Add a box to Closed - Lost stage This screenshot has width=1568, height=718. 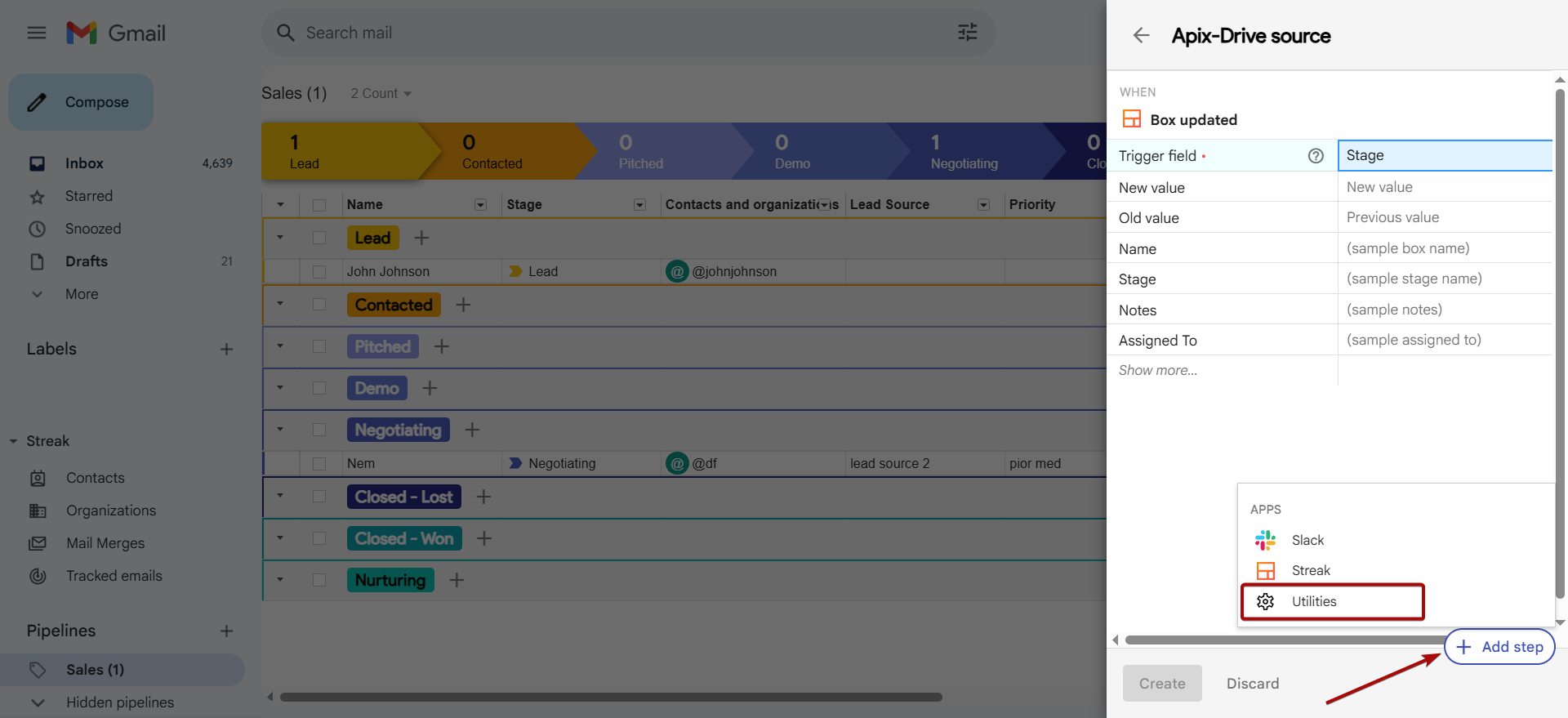(x=483, y=497)
